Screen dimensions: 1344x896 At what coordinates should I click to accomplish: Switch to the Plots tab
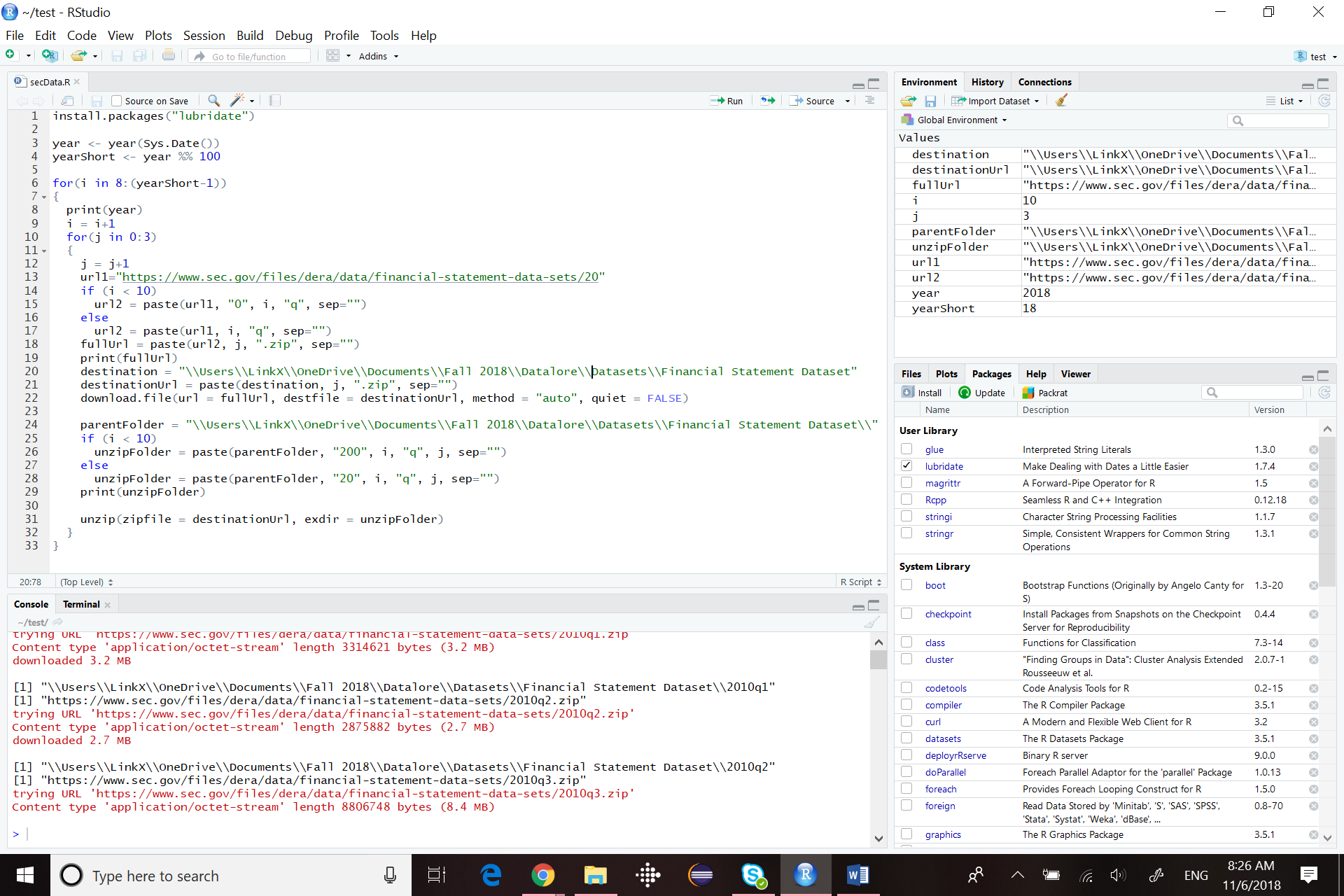946,374
